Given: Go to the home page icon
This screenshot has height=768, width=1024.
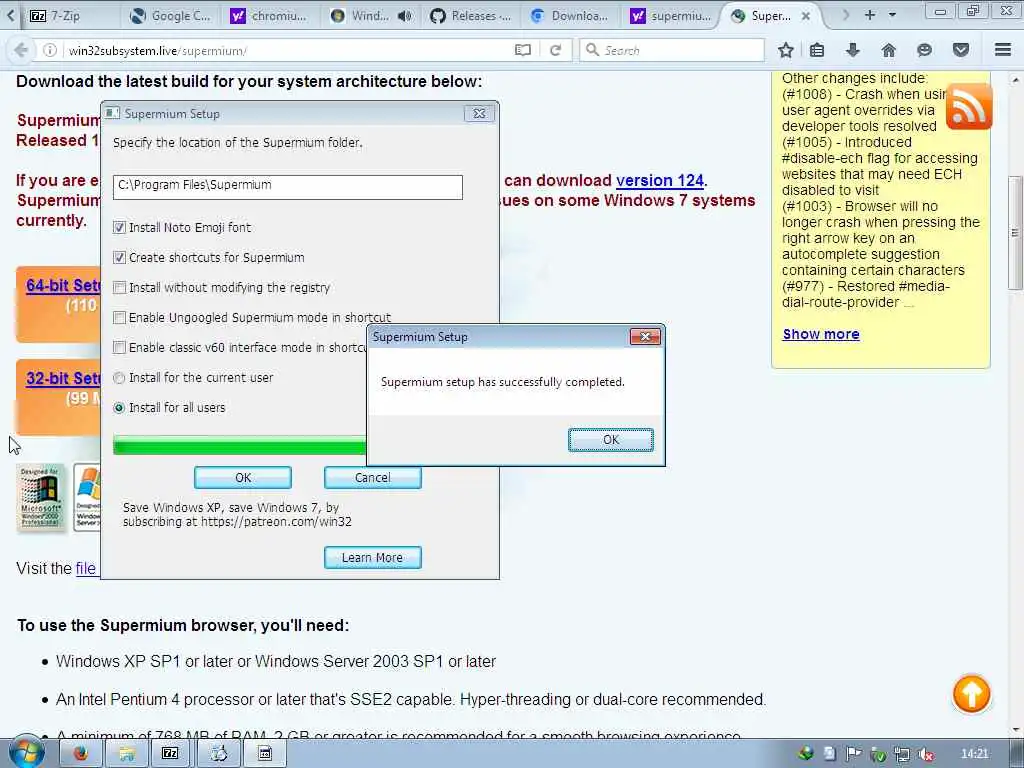Looking at the screenshot, I should tap(888, 50).
